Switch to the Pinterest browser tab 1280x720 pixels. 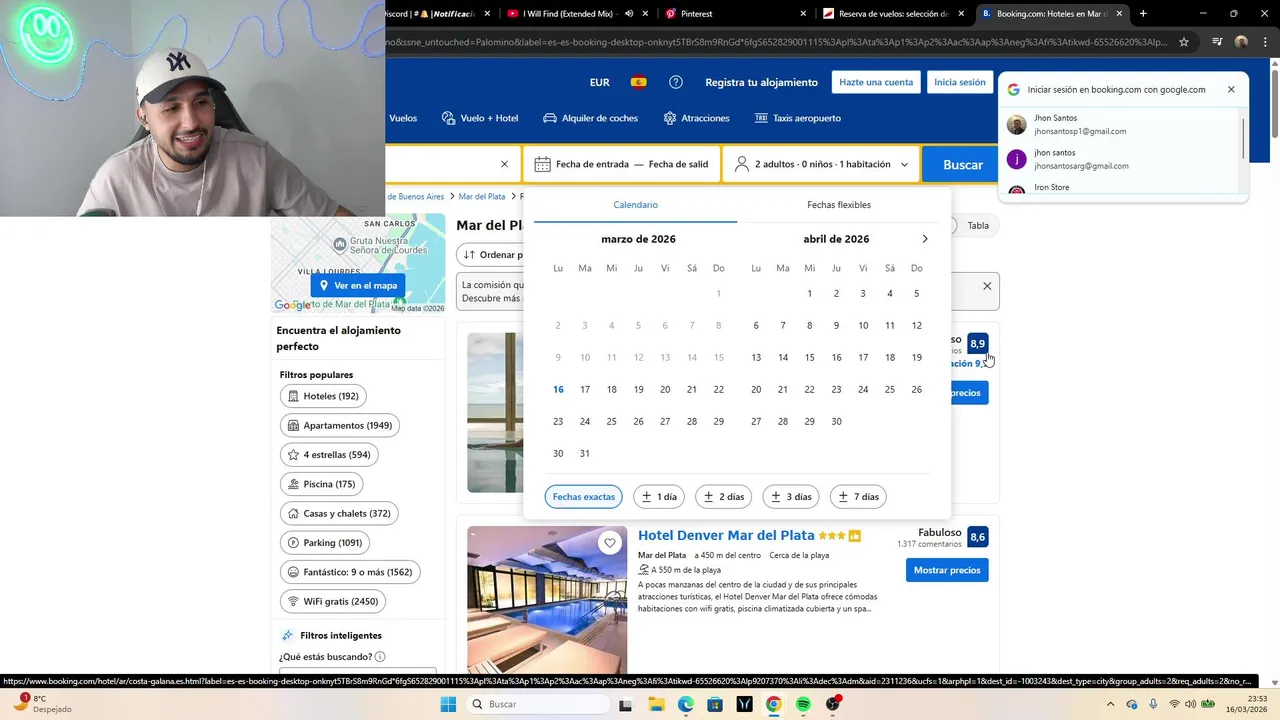[735, 14]
